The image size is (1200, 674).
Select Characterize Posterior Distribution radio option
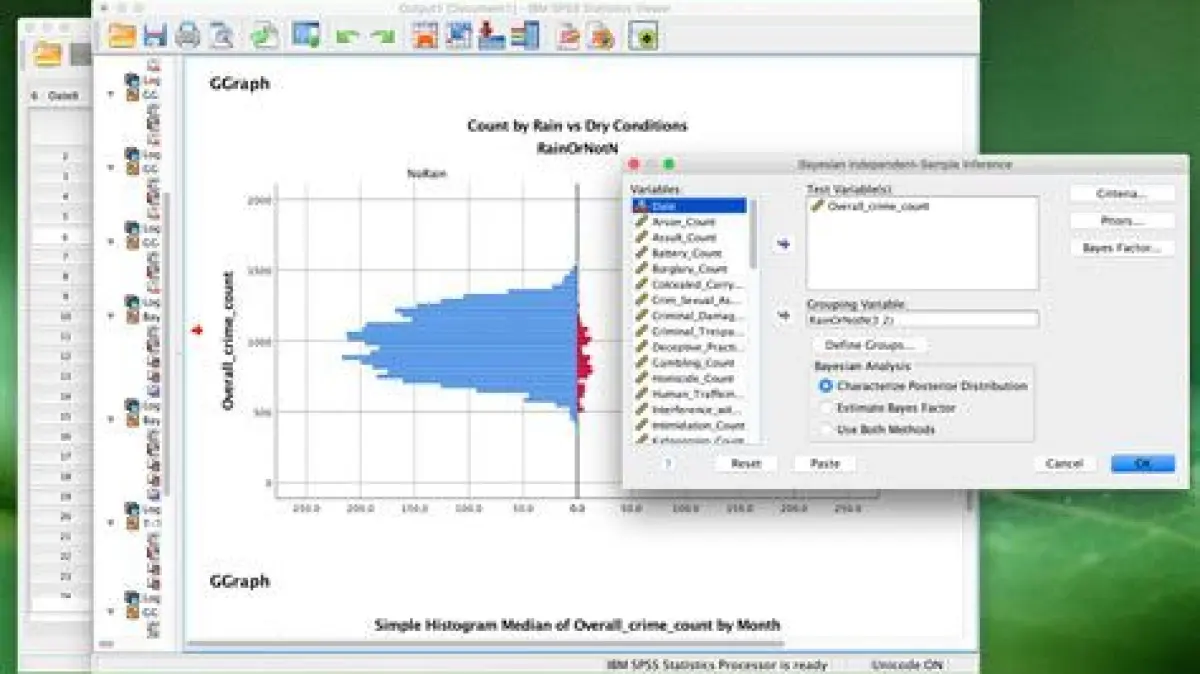825,386
